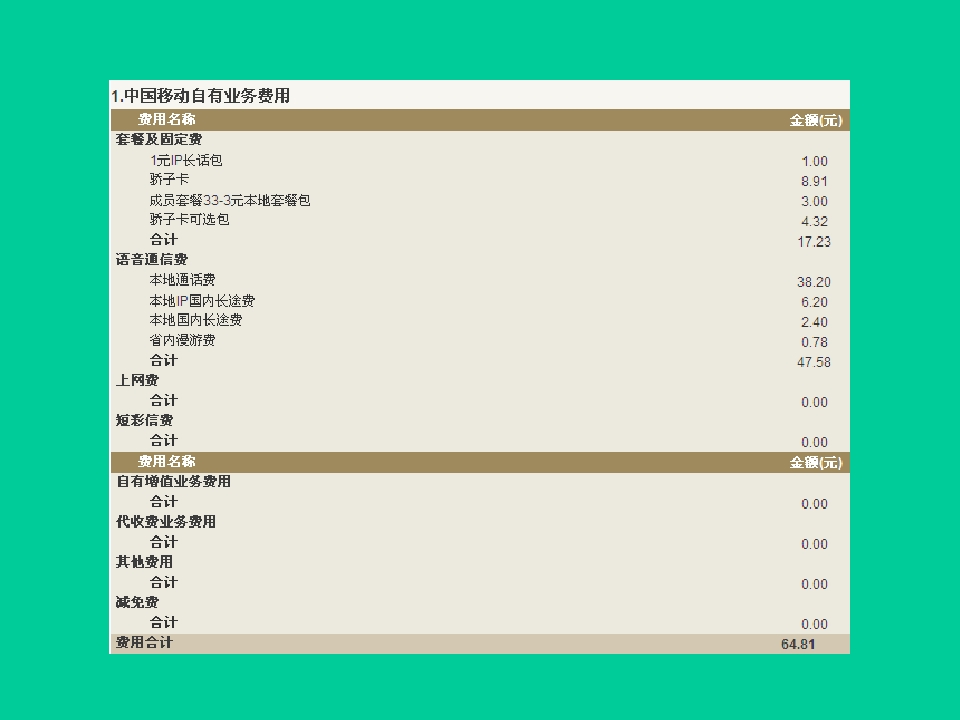
Task: Select the 3.00 amount value
Action: click(814, 201)
